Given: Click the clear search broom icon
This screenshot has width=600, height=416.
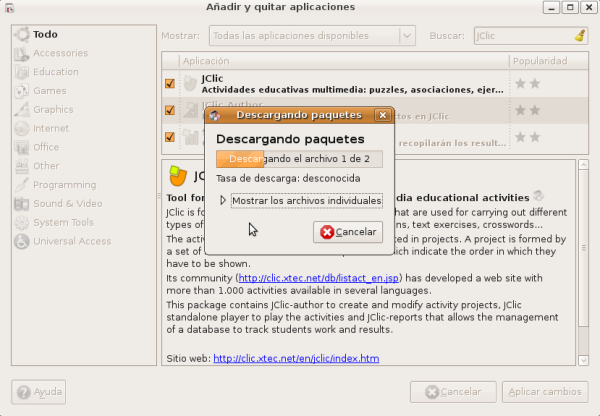Looking at the screenshot, I should click(x=580, y=35).
